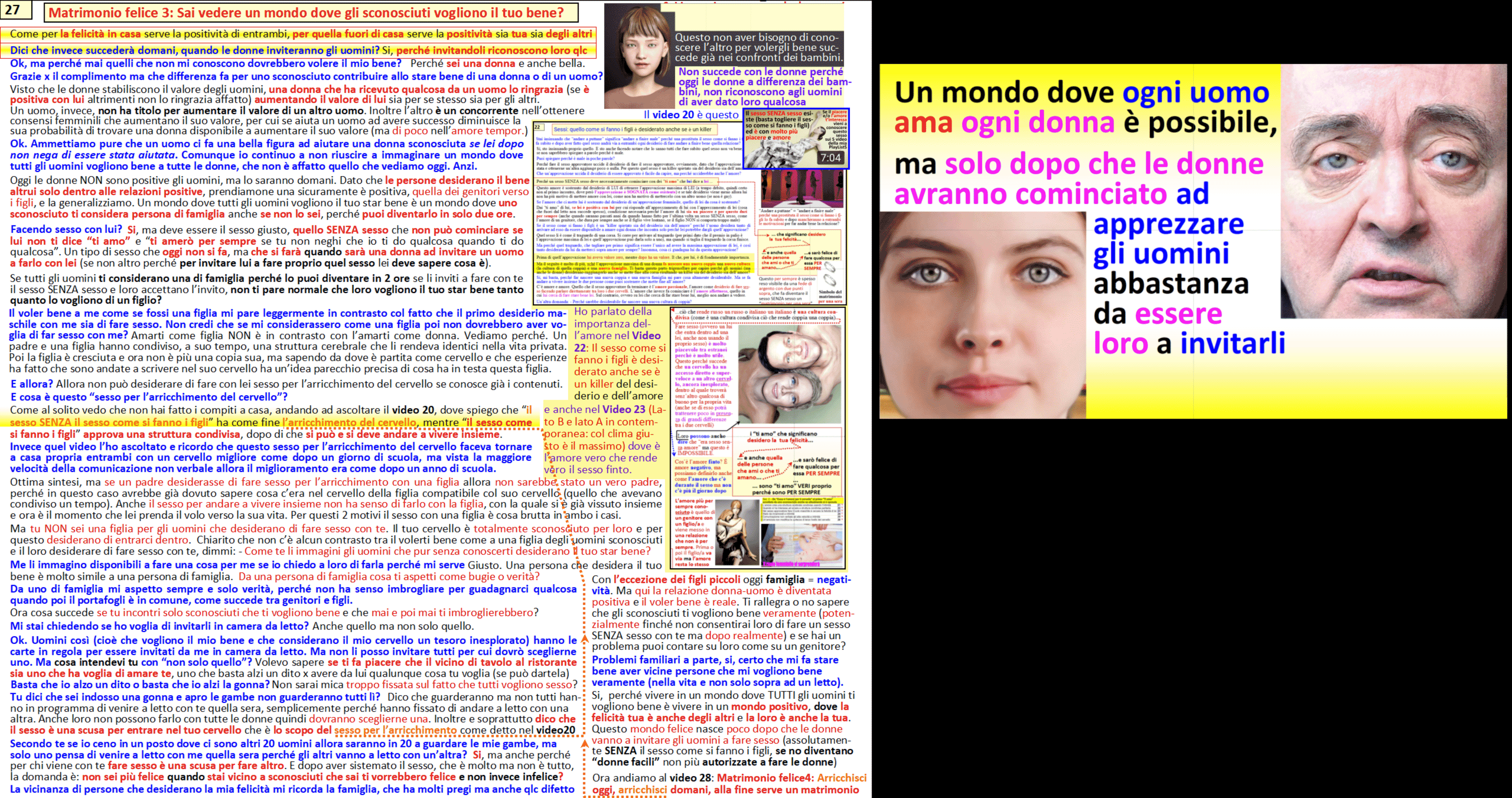Click underlined "sesso per l'arricchimento" near video20
The image size is (1512, 798).
click(x=395, y=731)
